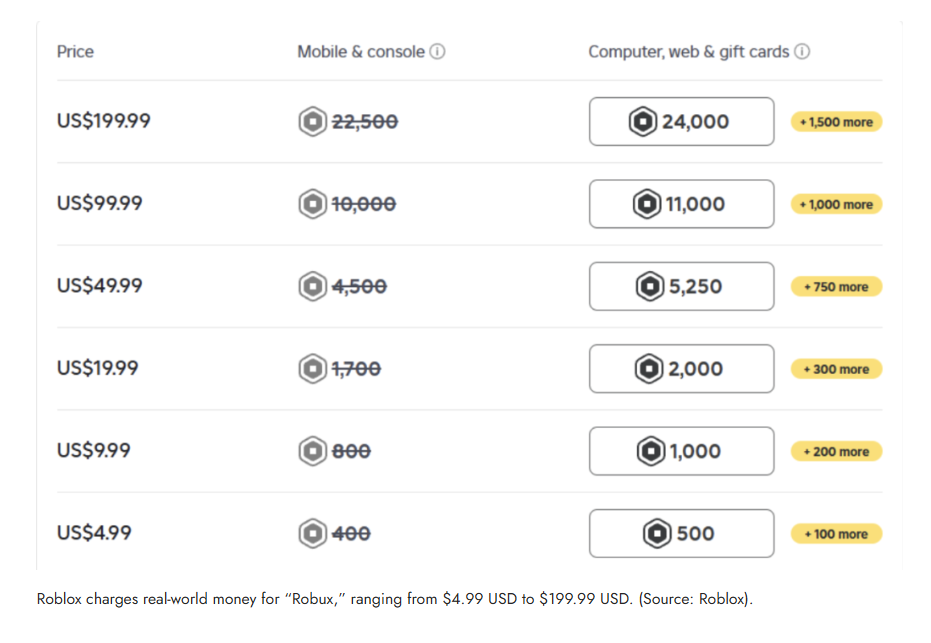The height and width of the screenshot is (643, 931).
Task: Click the US$4.99 price label
Action: pyautogui.click(x=94, y=533)
